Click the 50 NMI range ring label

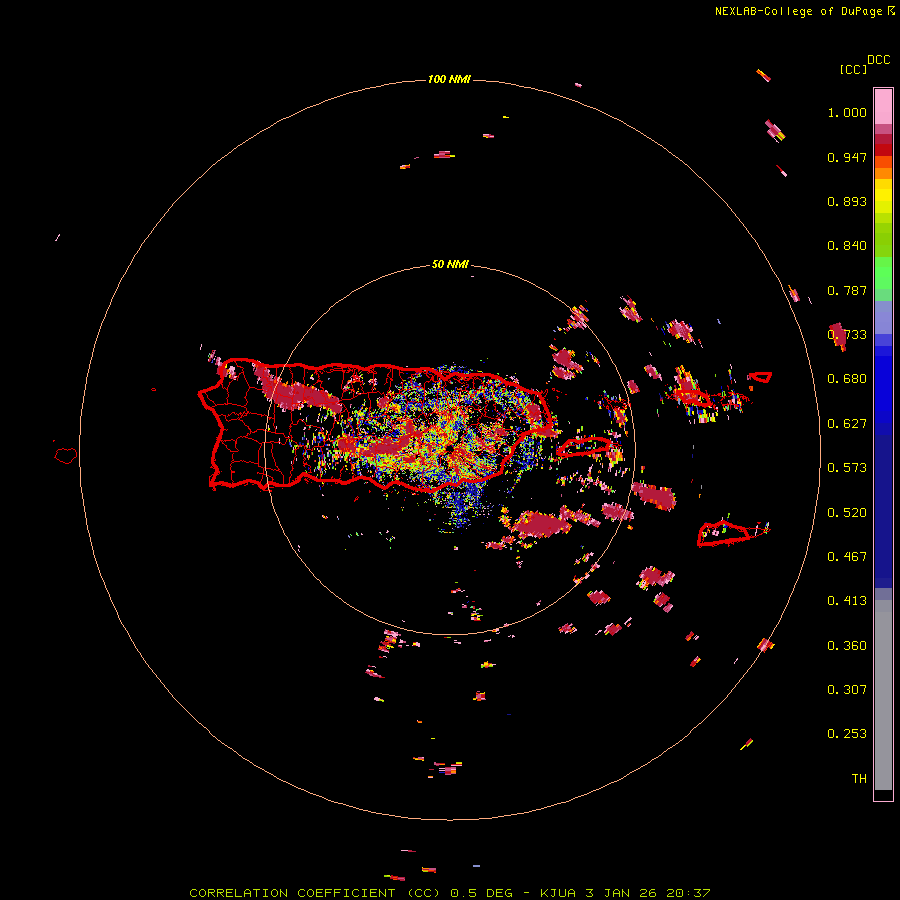[x=450, y=265]
